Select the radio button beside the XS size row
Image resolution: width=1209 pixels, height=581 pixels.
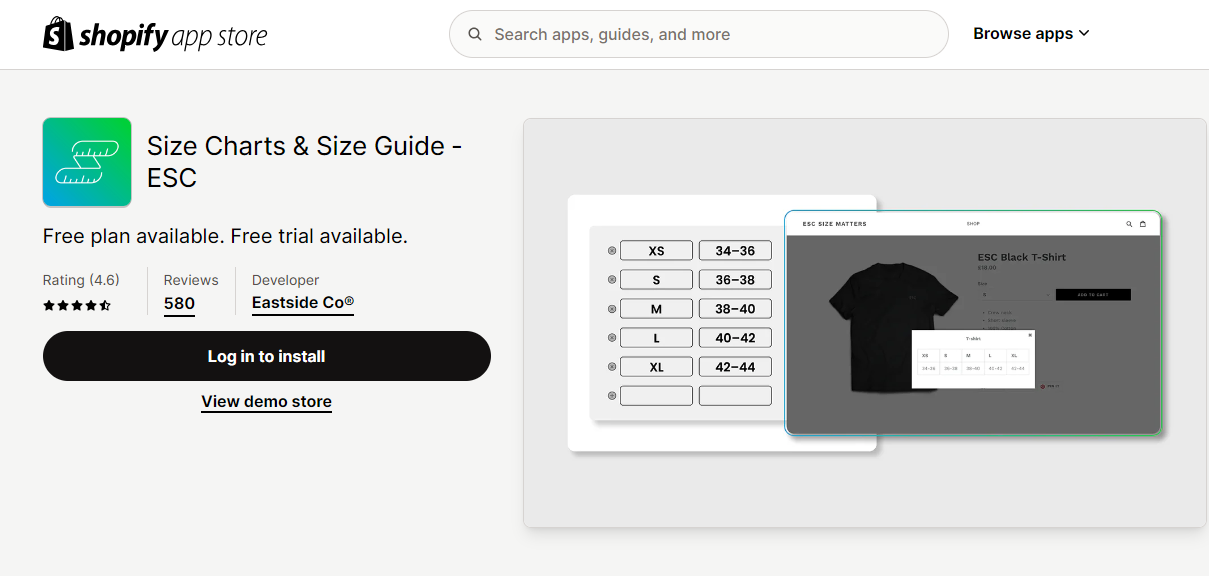(x=611, y=250)
